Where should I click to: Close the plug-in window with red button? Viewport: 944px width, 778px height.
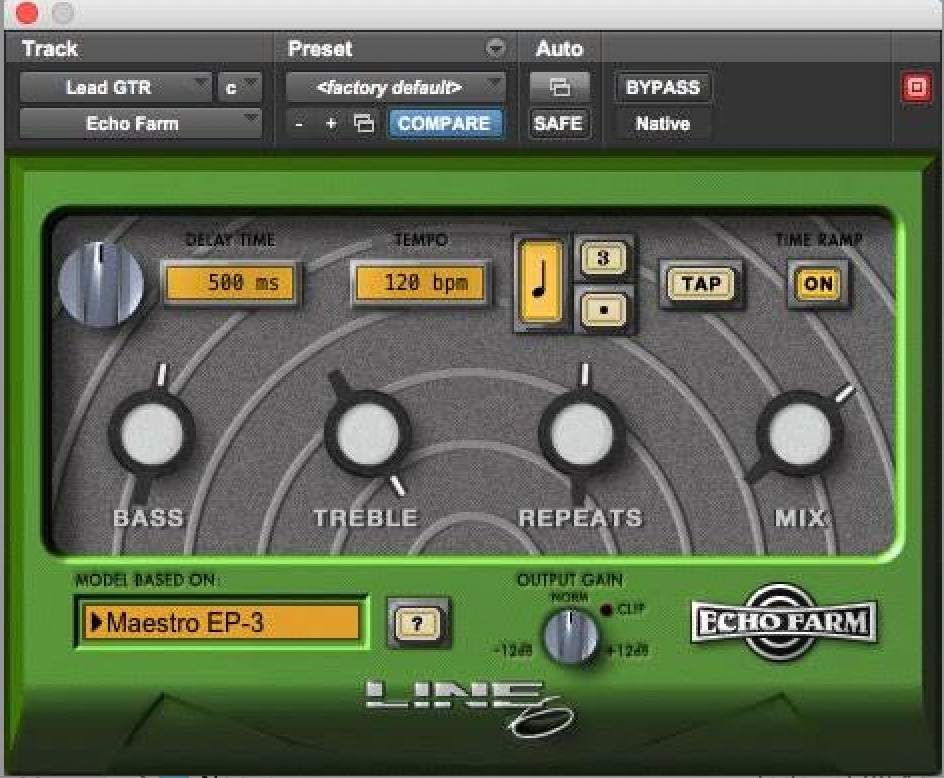(x=26, y=13)
